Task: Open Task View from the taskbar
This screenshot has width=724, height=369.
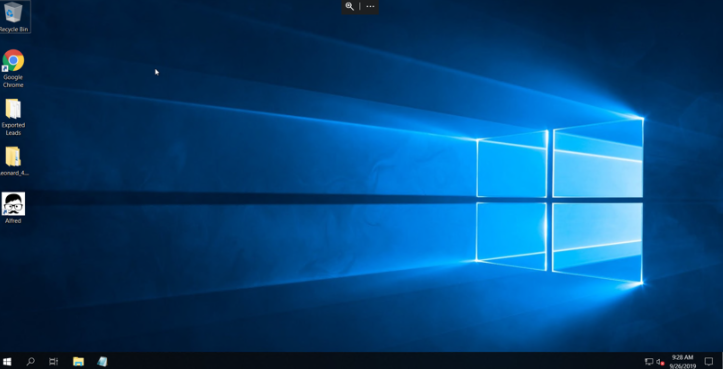Action: pos(54,361)
